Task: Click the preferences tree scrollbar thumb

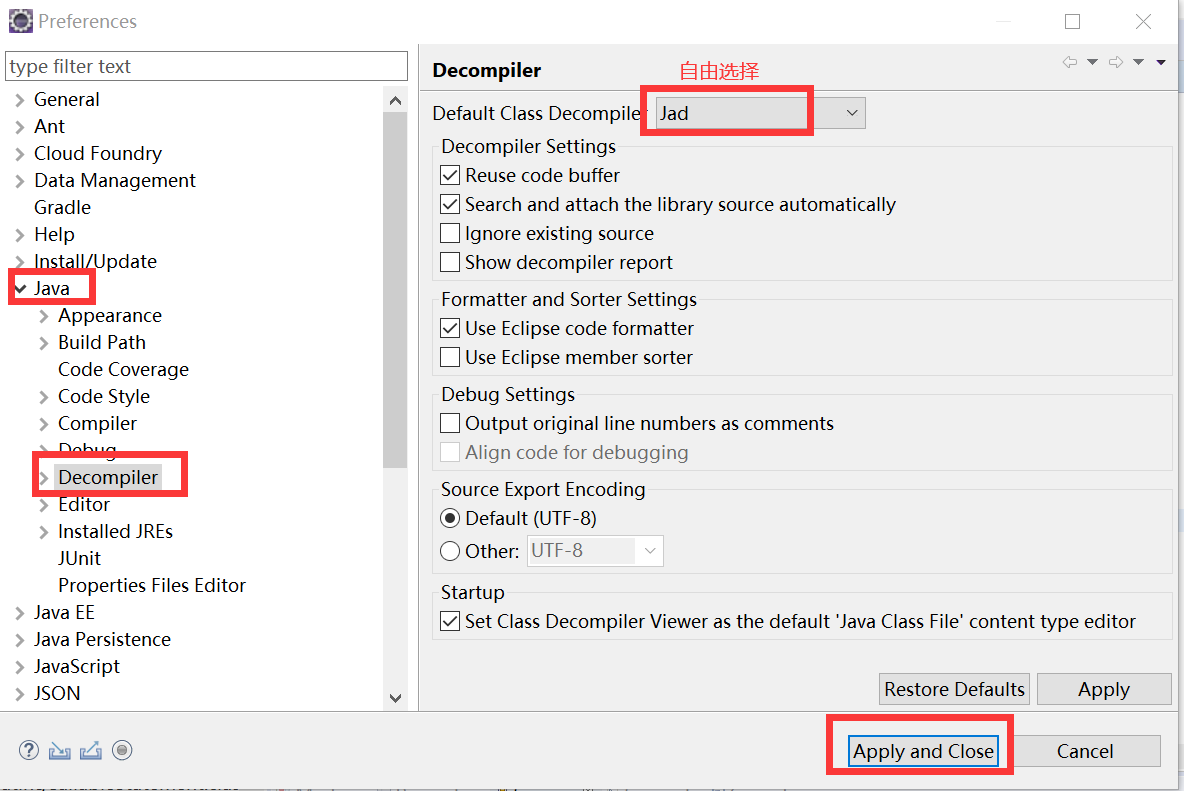Action: (395, 290)
